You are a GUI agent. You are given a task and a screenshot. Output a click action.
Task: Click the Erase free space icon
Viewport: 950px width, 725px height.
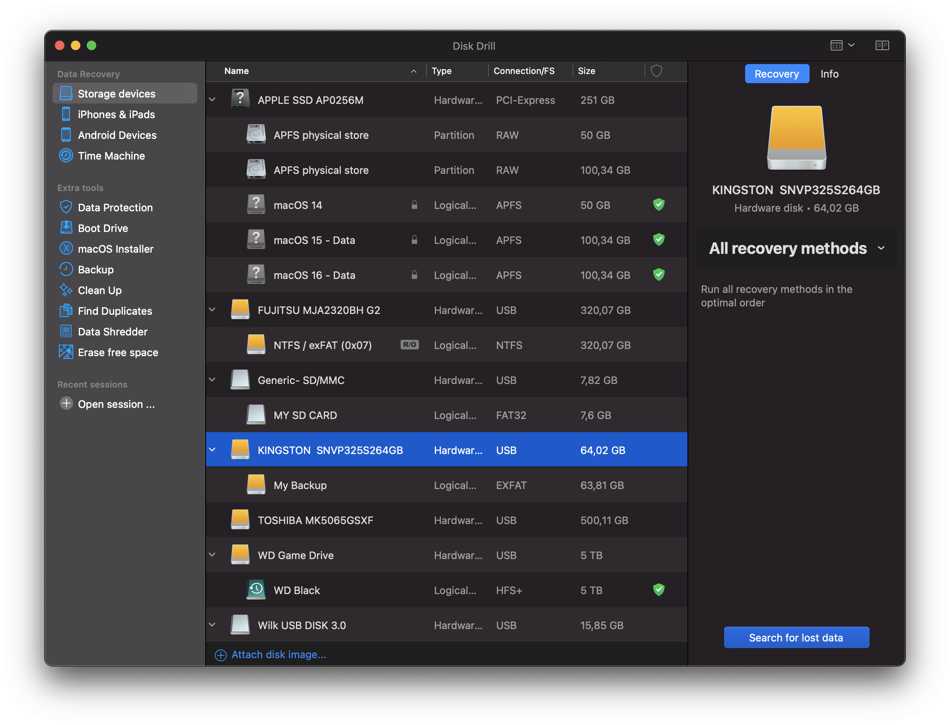(x=66, y=352)
